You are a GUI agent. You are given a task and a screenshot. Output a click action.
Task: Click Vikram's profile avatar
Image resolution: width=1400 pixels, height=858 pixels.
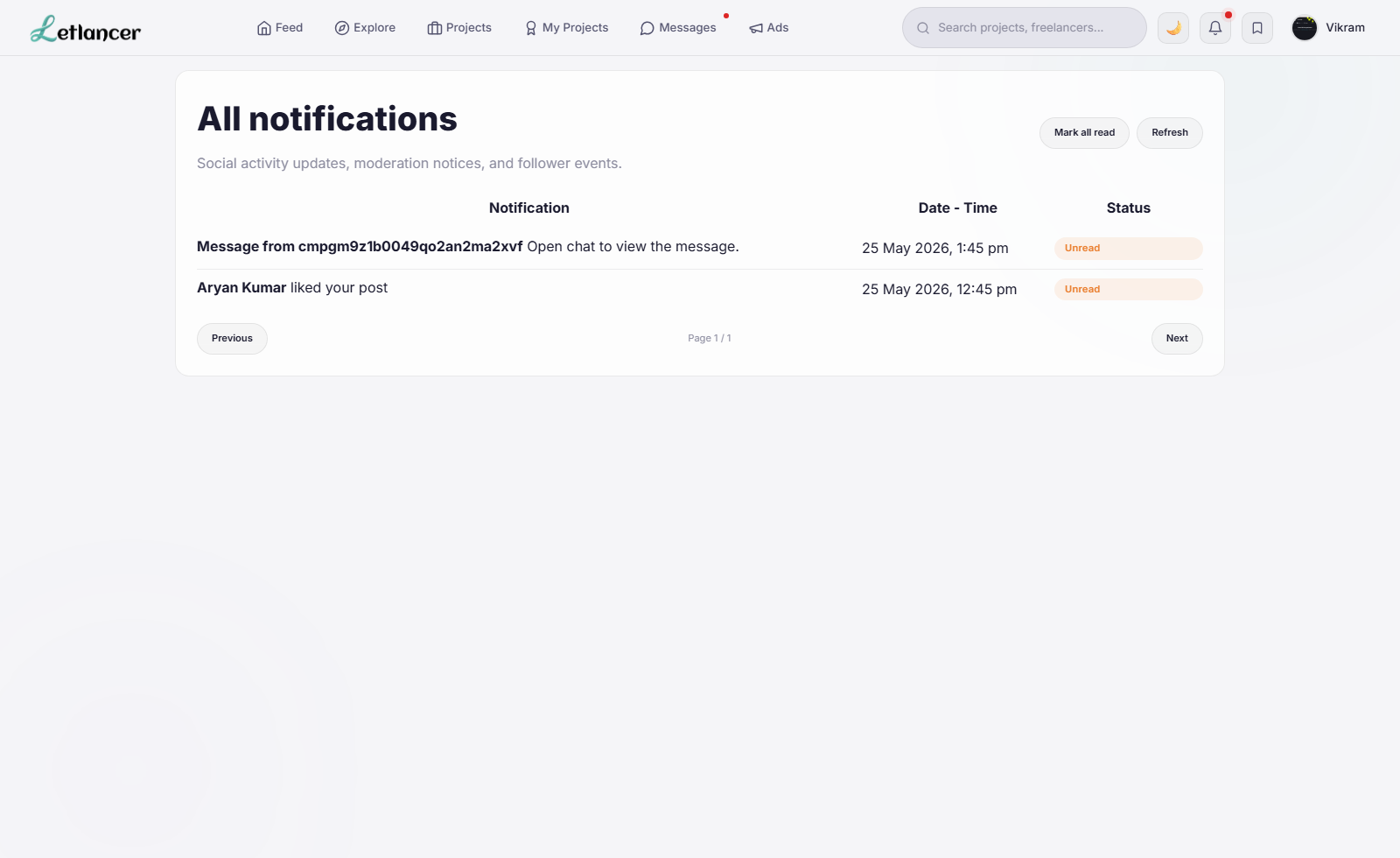click(1305, 28)
